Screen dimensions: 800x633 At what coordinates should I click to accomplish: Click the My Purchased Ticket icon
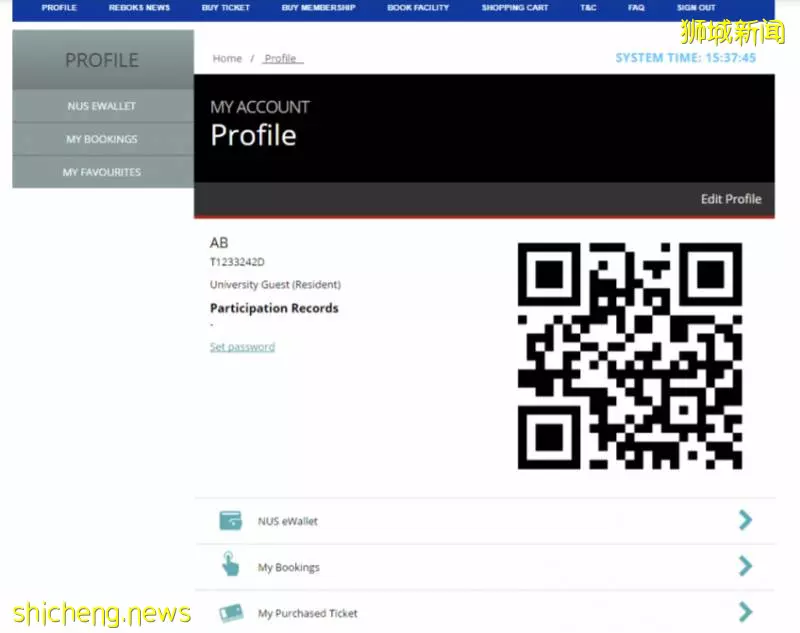coord(231,613)
